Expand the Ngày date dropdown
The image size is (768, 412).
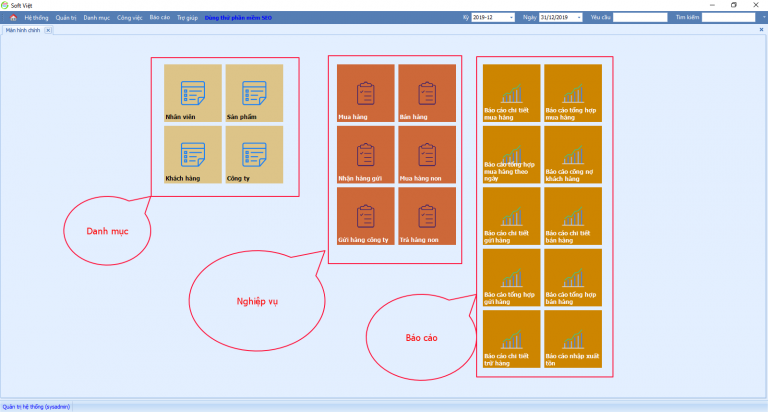(x=579, y=18)
